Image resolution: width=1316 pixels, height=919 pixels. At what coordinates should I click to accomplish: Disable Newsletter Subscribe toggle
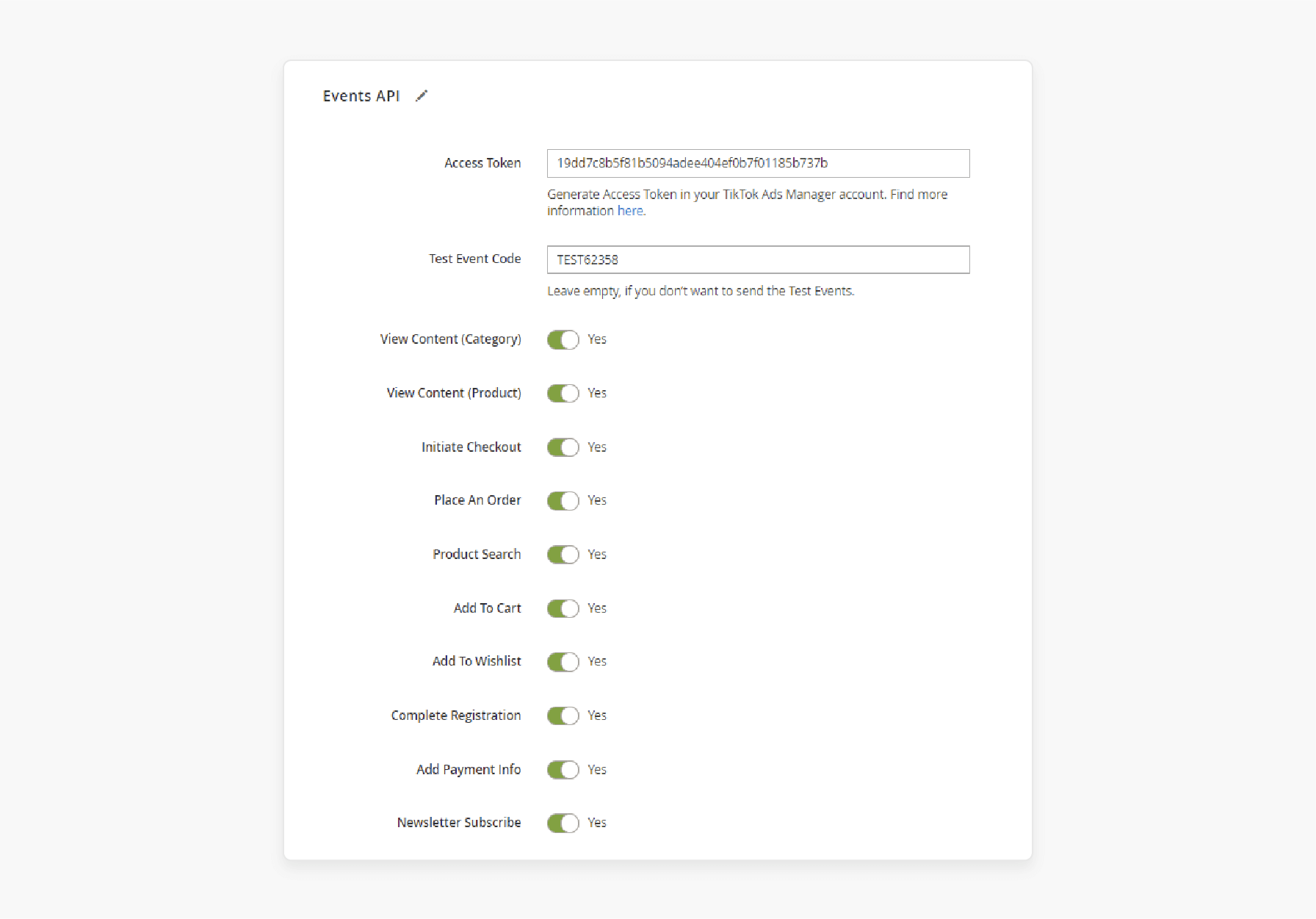click(563, 824)
